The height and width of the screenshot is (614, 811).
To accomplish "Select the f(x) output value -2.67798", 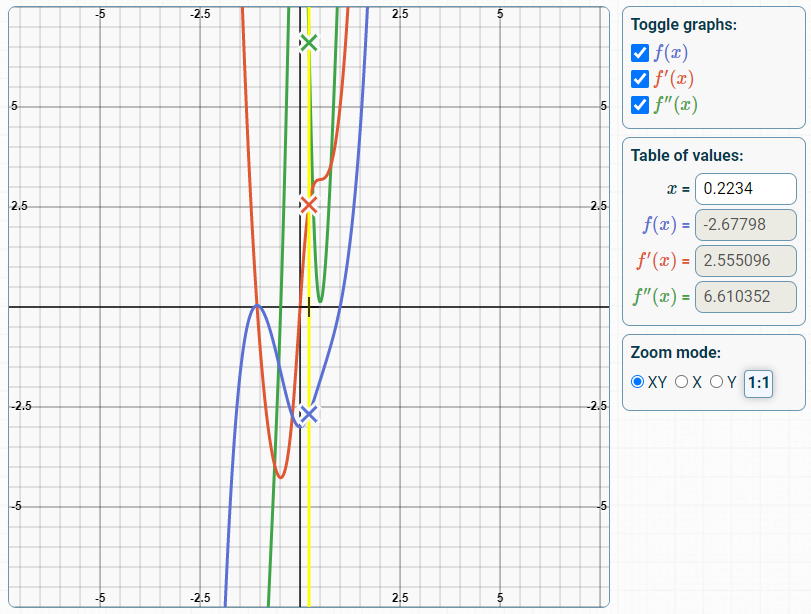I will 746,225.
